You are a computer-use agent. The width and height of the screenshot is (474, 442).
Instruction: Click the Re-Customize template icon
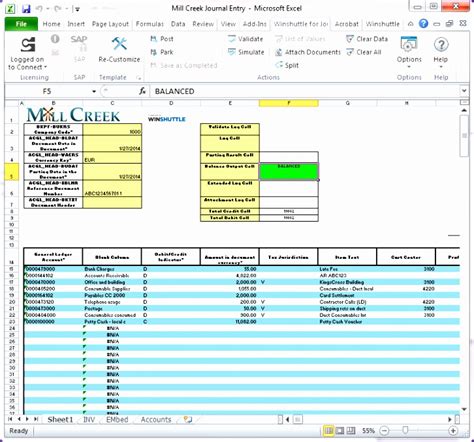pyautogui.click(x=119, y=44)
